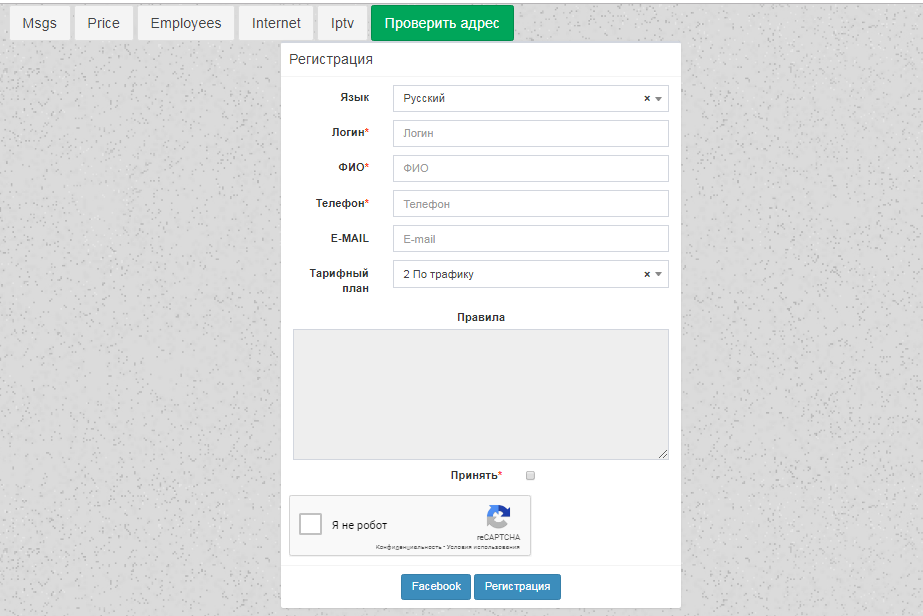
Task: Click the reCAPTCHA logo icon
Action: coord(498,518)
